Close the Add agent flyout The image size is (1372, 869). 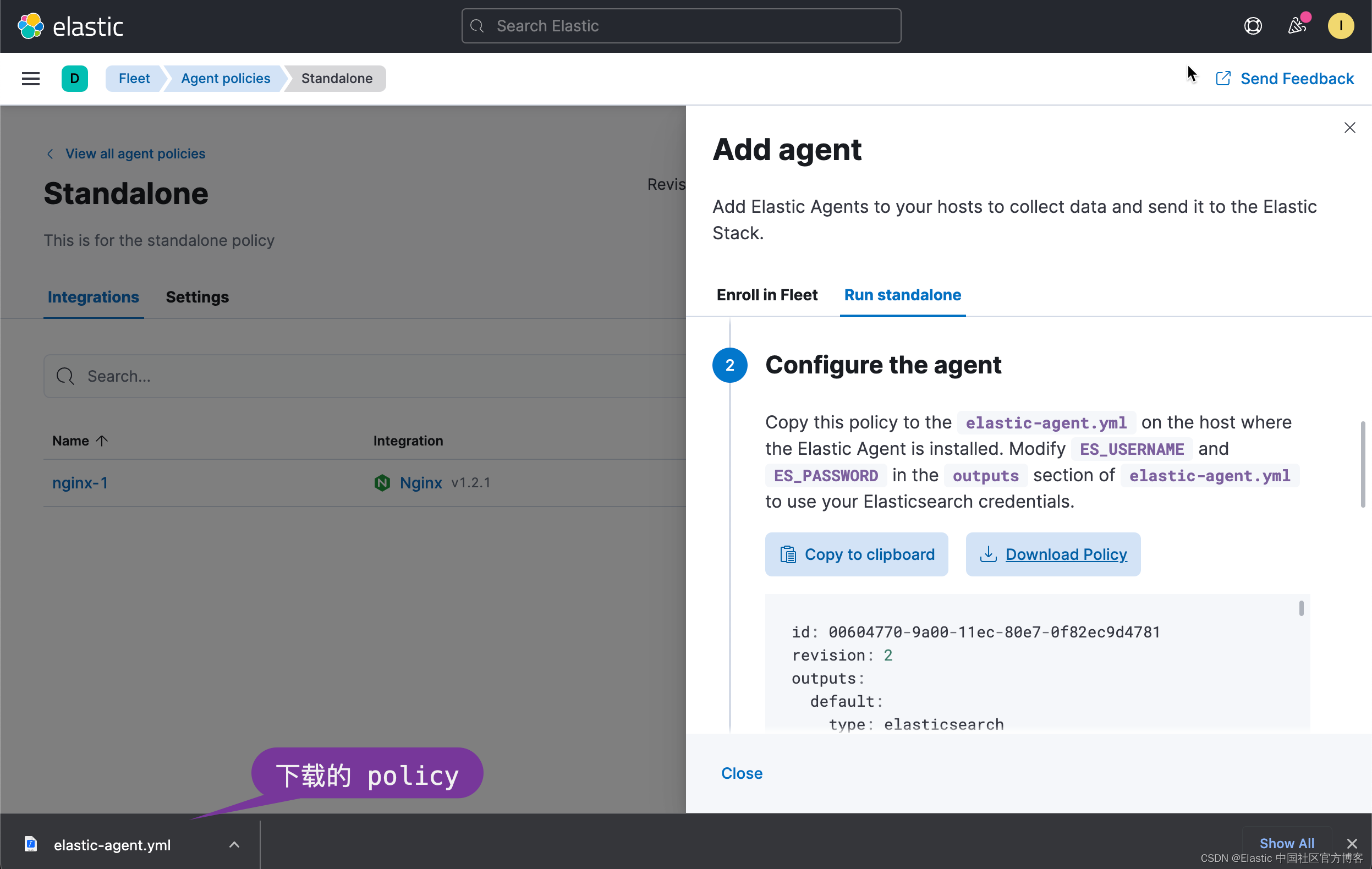pos(1349,128)
